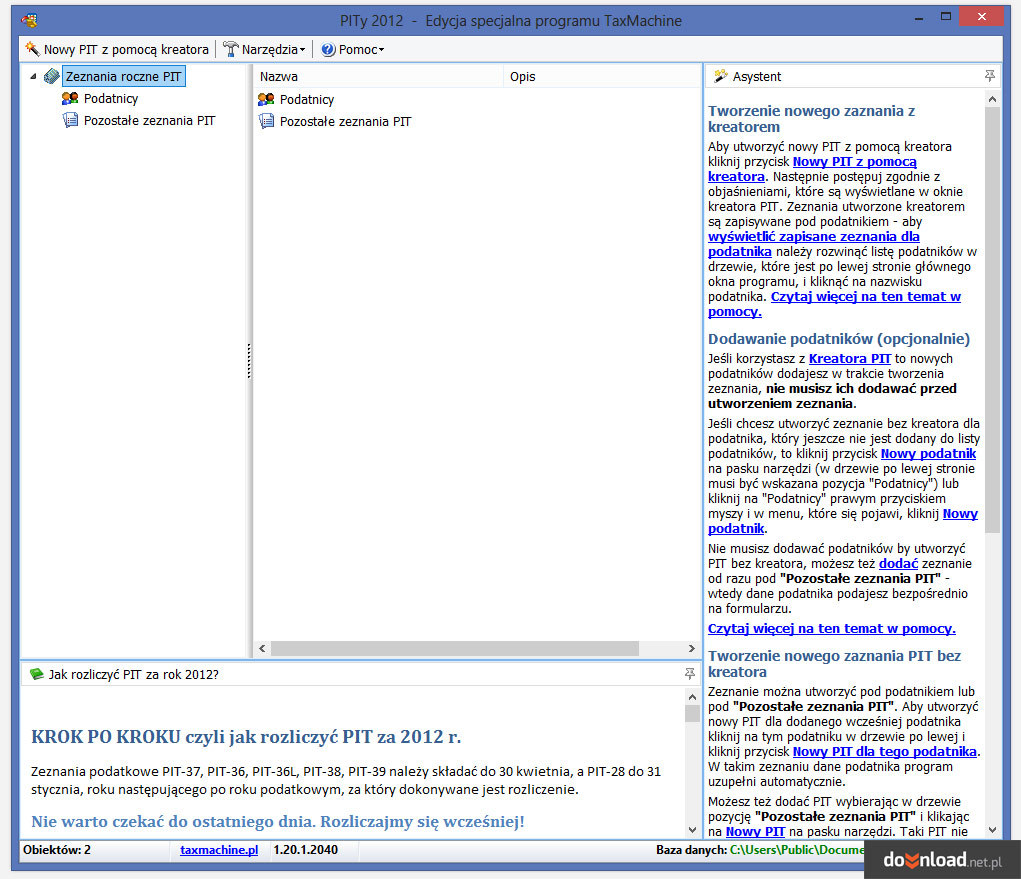
Task: Click the Pozostałe zeznania PIT document icon in tree
Action: (x=70, y=120)
